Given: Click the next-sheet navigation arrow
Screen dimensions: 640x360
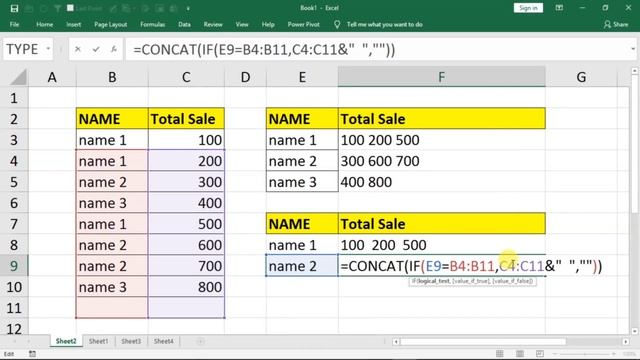Looking at the screenshot, I should (28, 341).
